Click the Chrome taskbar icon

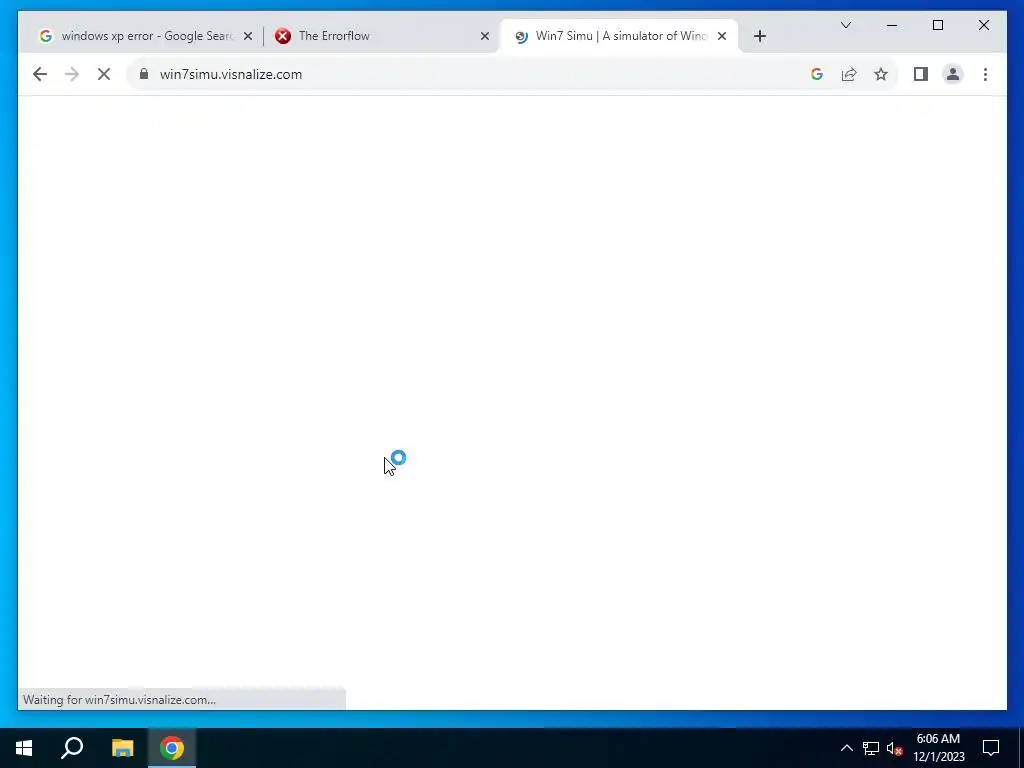point(172,748)
